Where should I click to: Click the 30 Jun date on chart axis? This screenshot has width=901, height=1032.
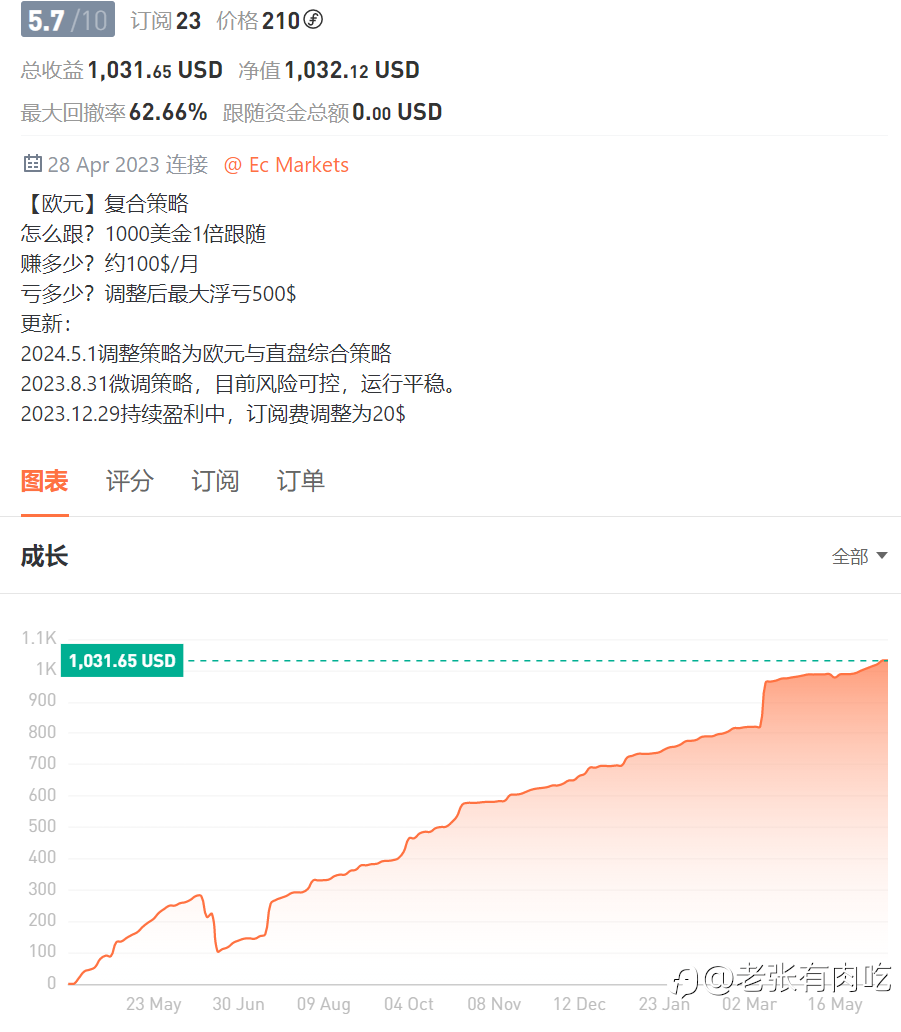click(238, 1004)
